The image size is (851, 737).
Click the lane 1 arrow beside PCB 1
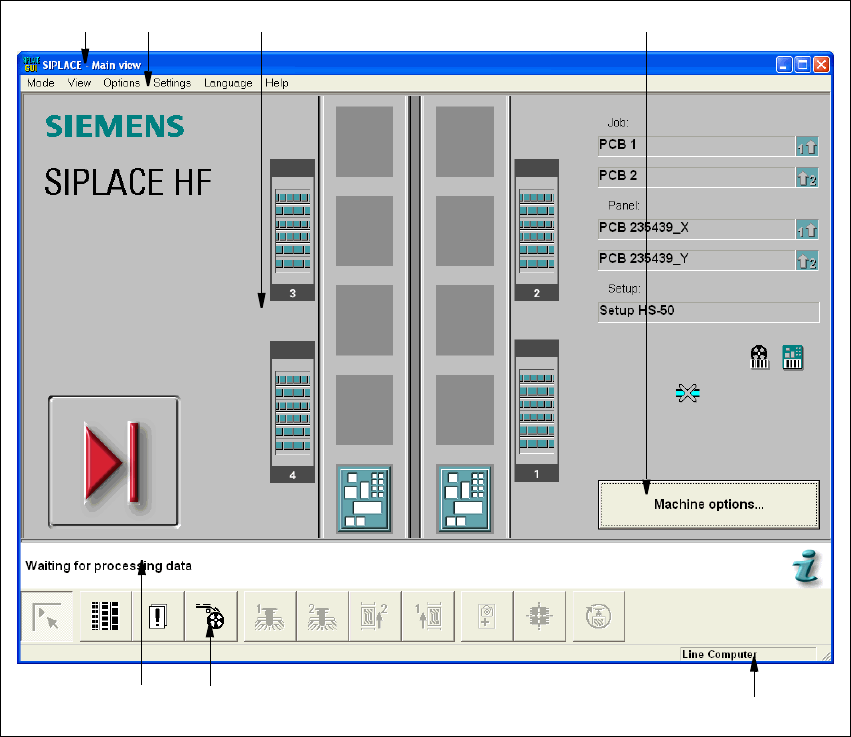tap(807, 147)
